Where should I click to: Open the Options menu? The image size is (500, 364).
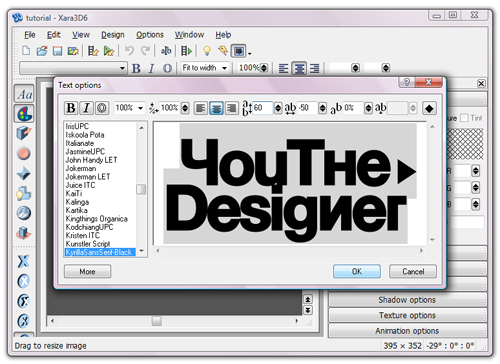[x=150, y=35]
